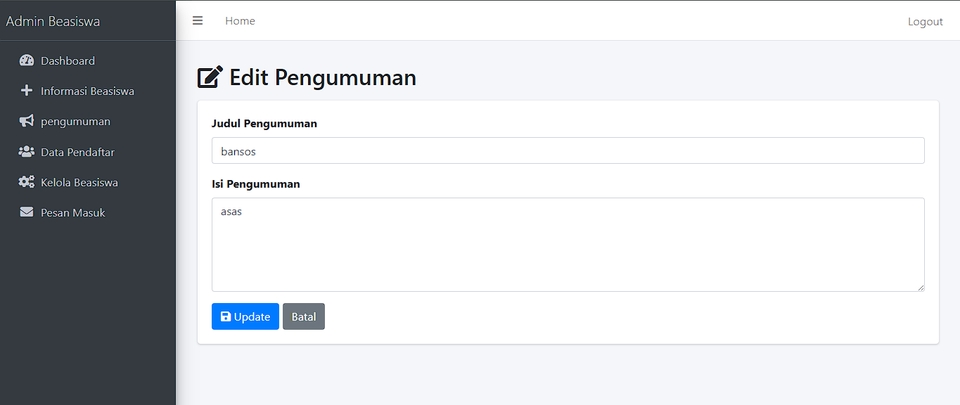Click the envelope icon for Pesan Masuk

tap(27, 213)
